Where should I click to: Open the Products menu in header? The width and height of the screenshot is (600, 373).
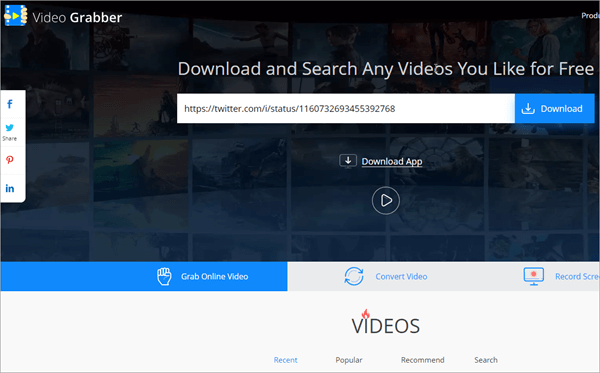tap(590, 16)
